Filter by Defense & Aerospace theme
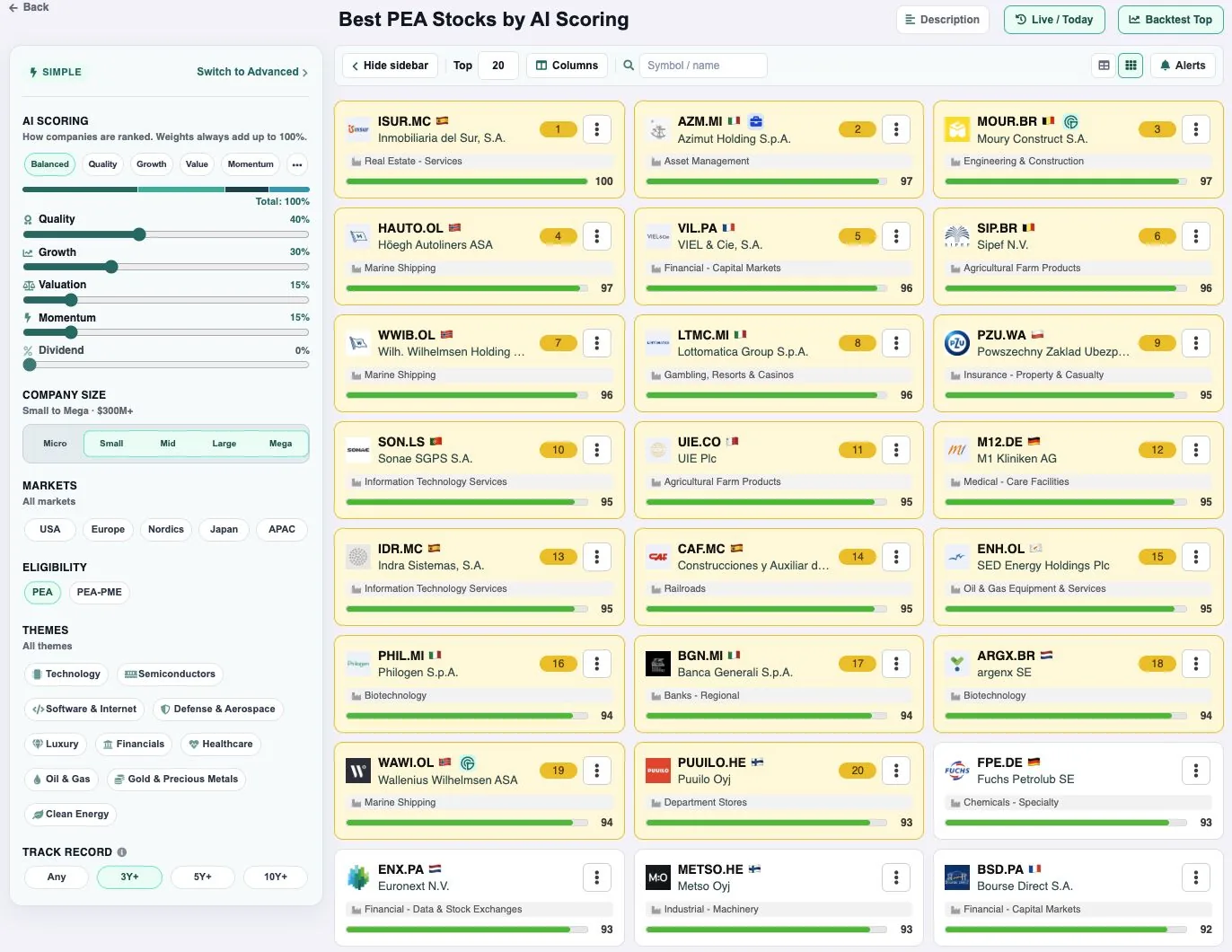Screen dimensions: 1232x952 click(x=217, y=710)
